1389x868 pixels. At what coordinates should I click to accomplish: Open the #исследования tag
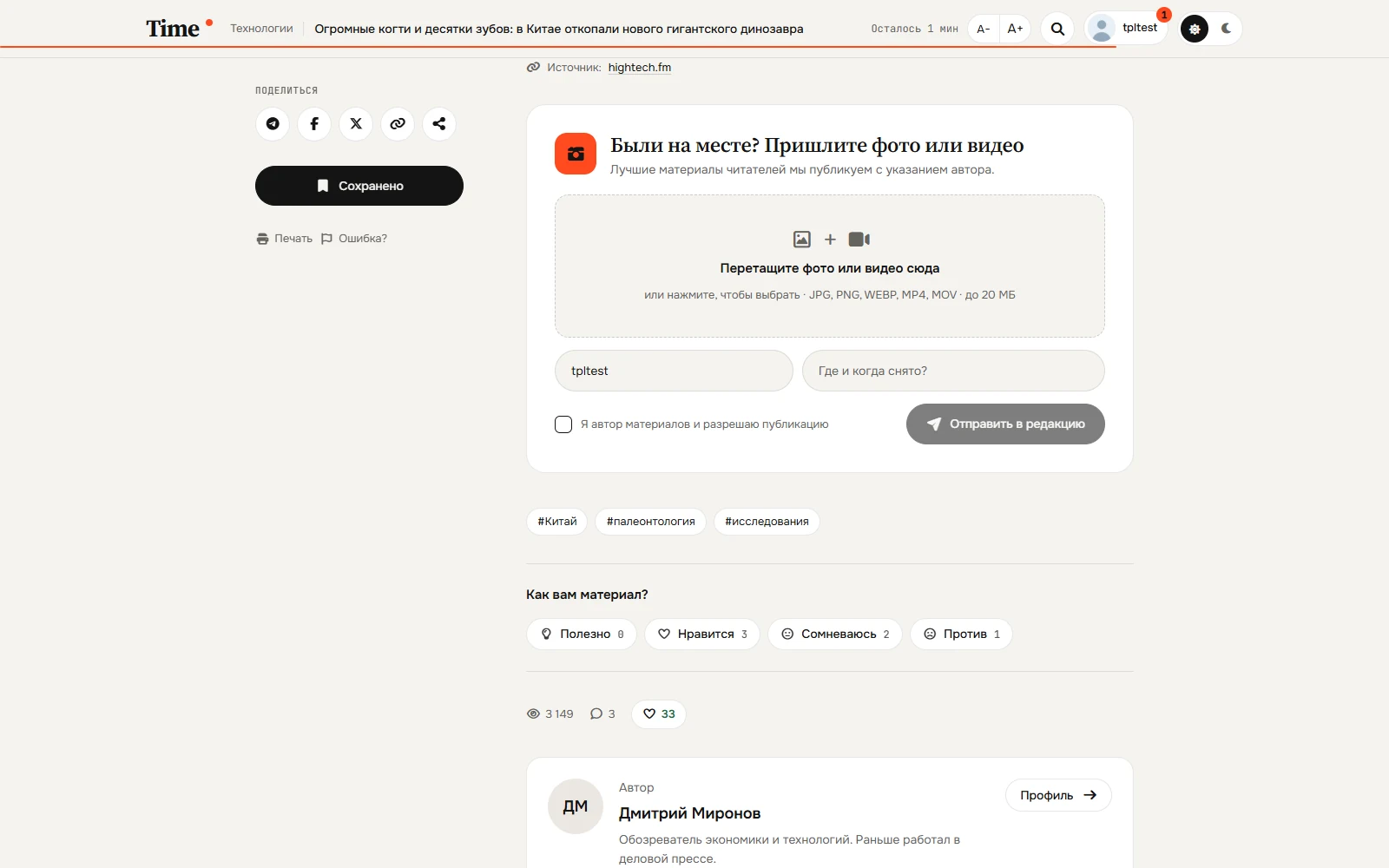[767, 522]
